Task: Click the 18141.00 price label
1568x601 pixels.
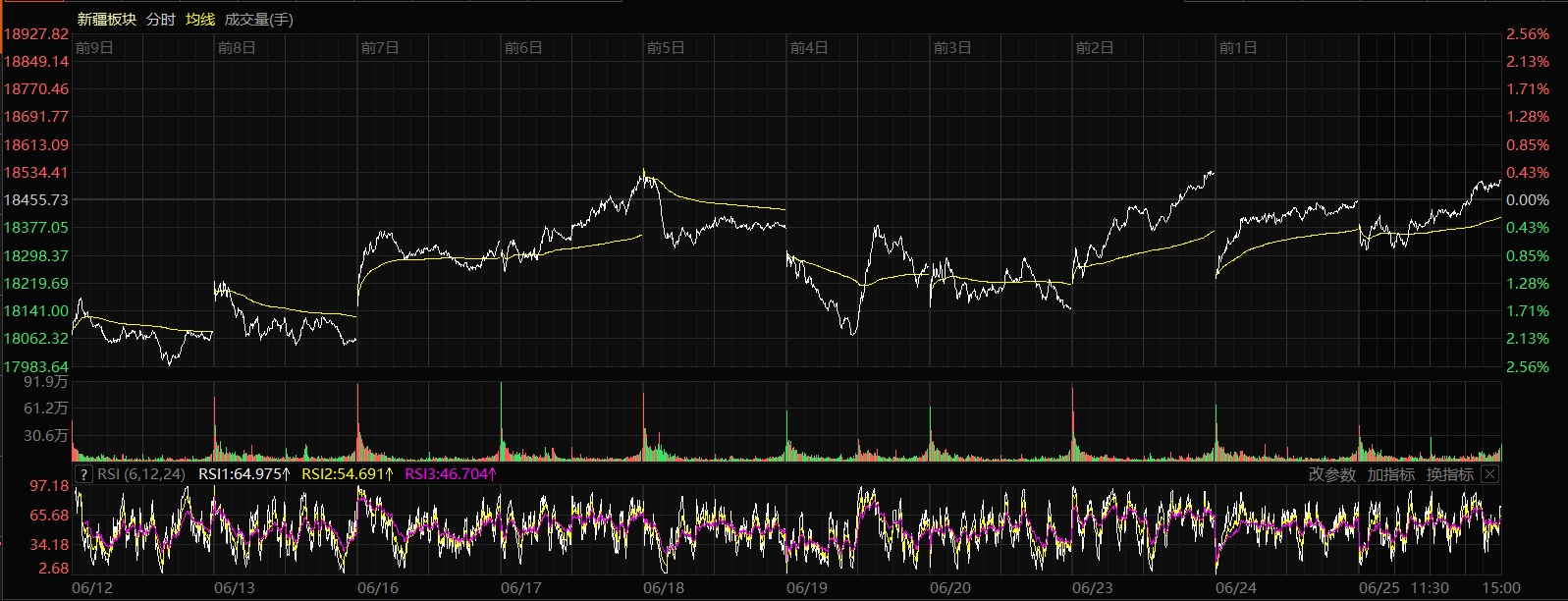Action: pyautogui.click(x=36, y=310)
